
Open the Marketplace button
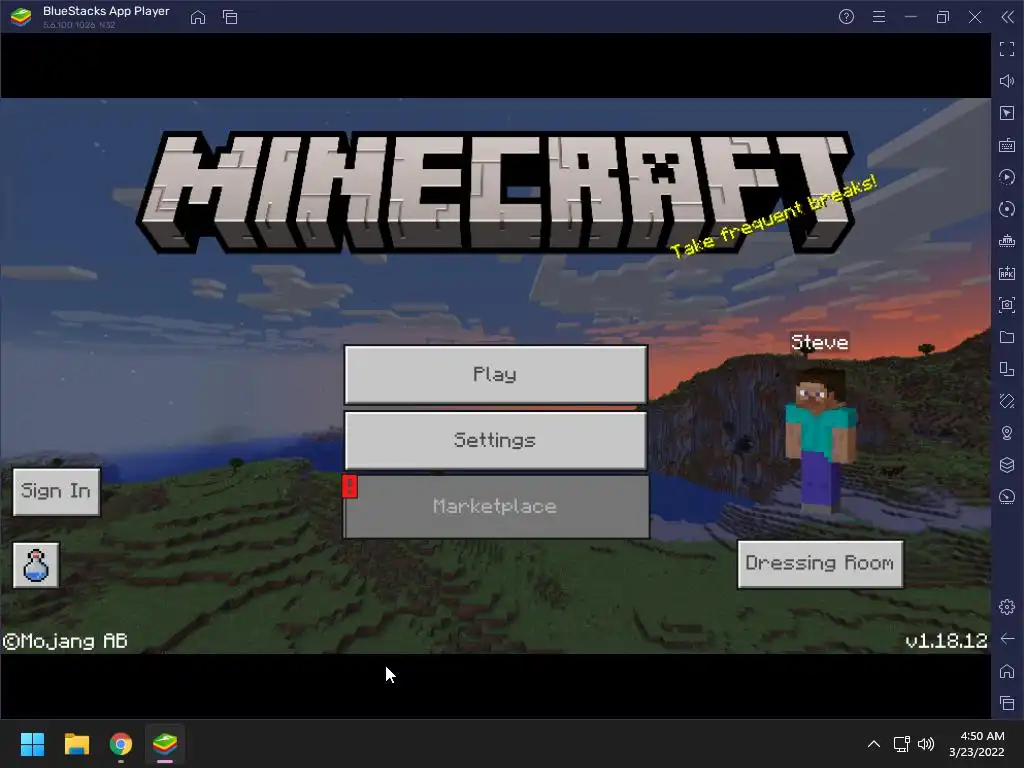(x=496, y=507)
